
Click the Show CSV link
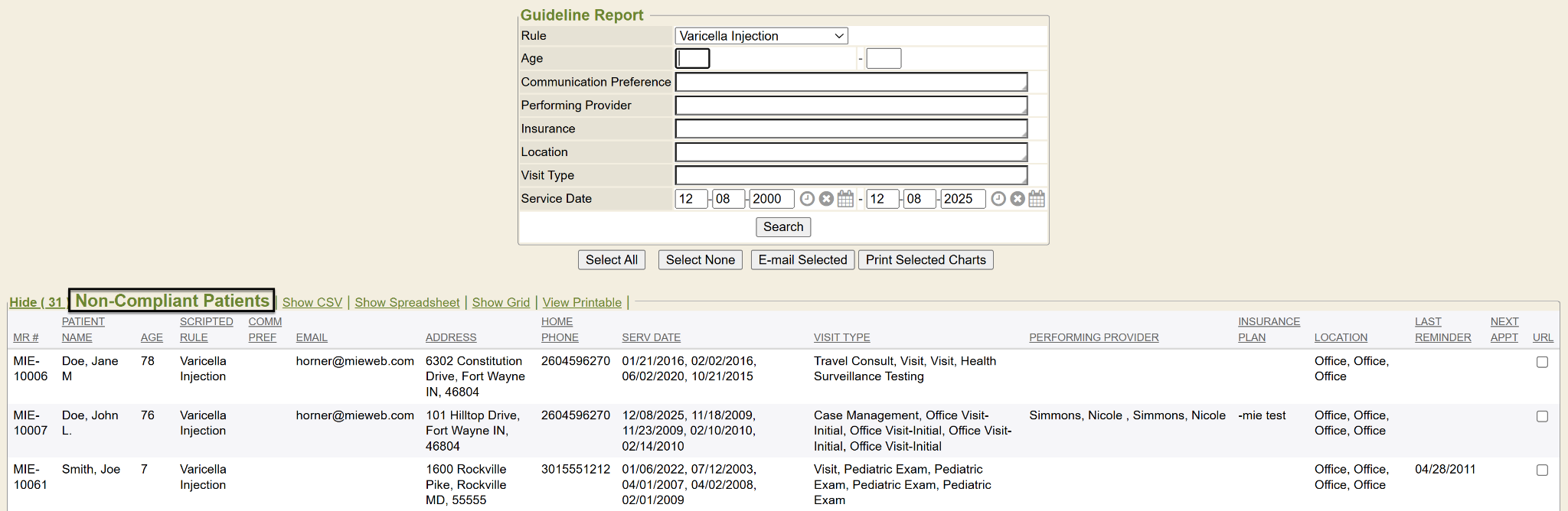click(x=312, y=302)
